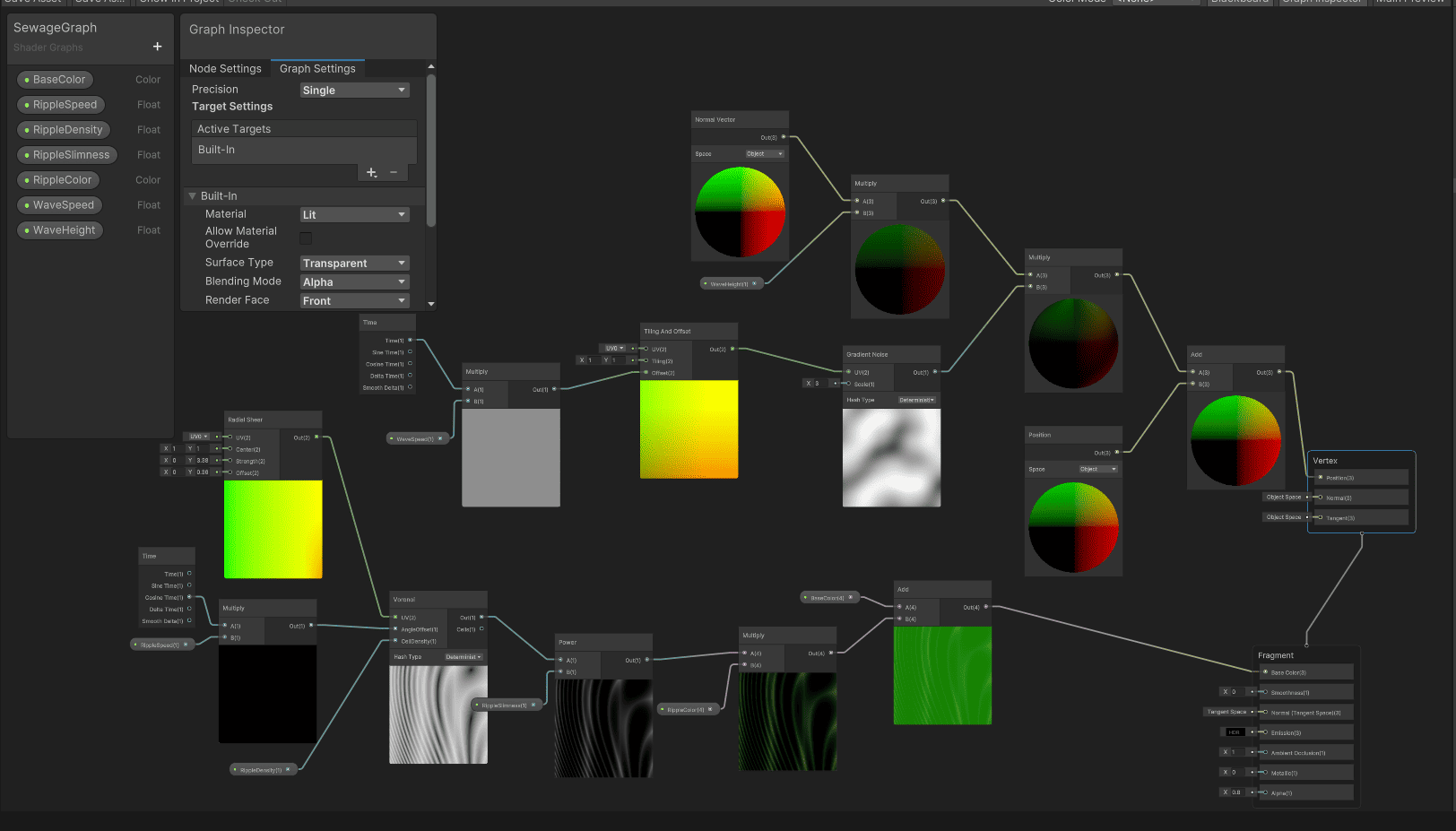Open the Surface Type dropdown showing Transparent
The height and width of the screenshot is (831, 1456).
tap(354, 262)
